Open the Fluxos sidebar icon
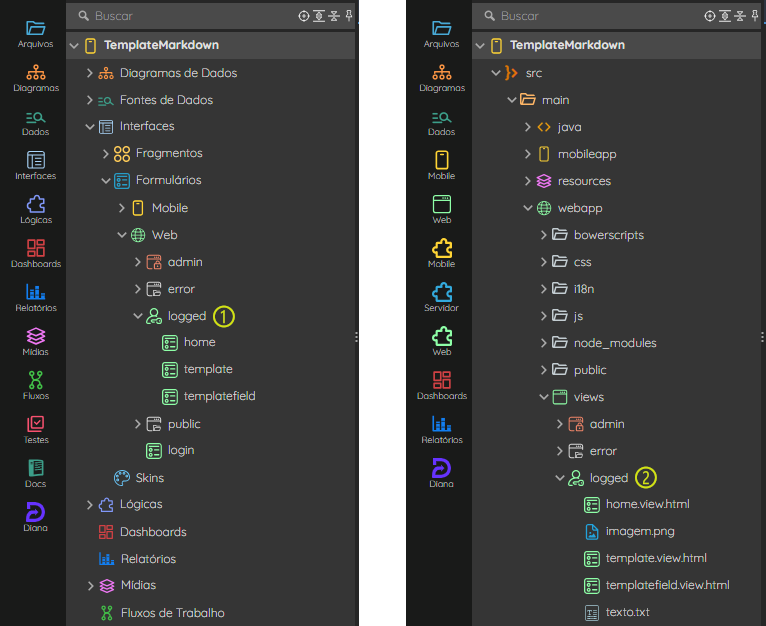The image size is (766, 626). [x=36, y=386]
